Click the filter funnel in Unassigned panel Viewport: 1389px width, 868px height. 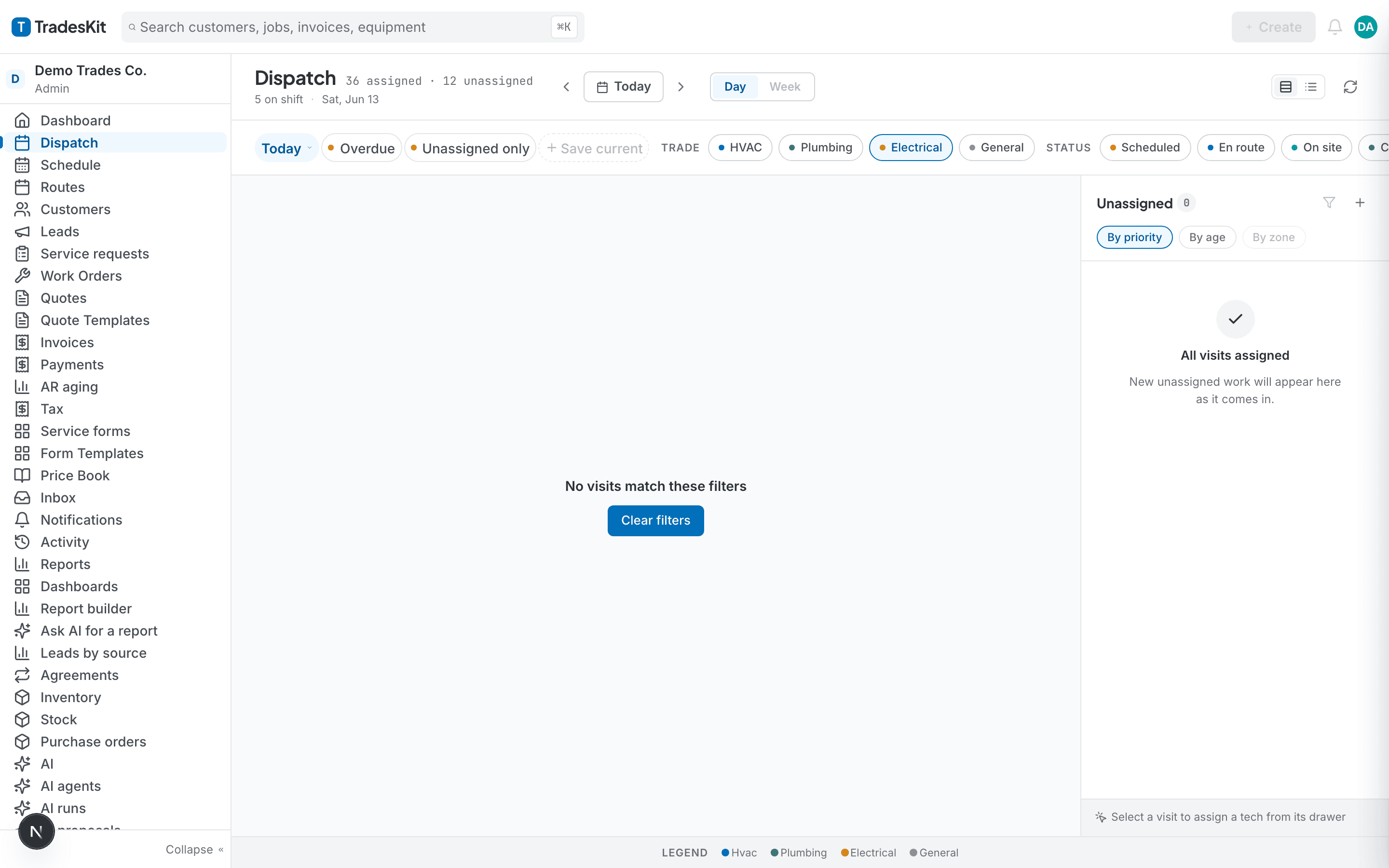1329,203
